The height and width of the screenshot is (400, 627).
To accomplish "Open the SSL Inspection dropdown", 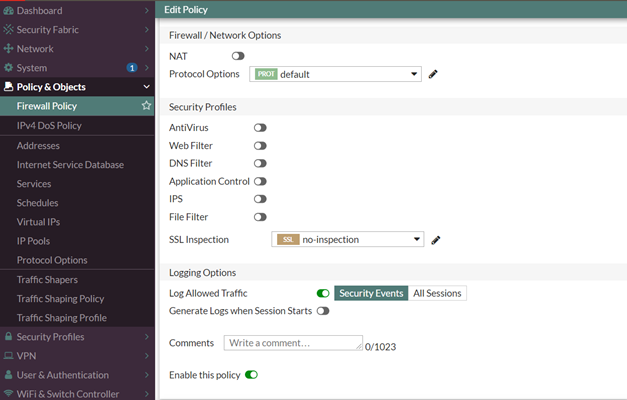I will [348, 240].
